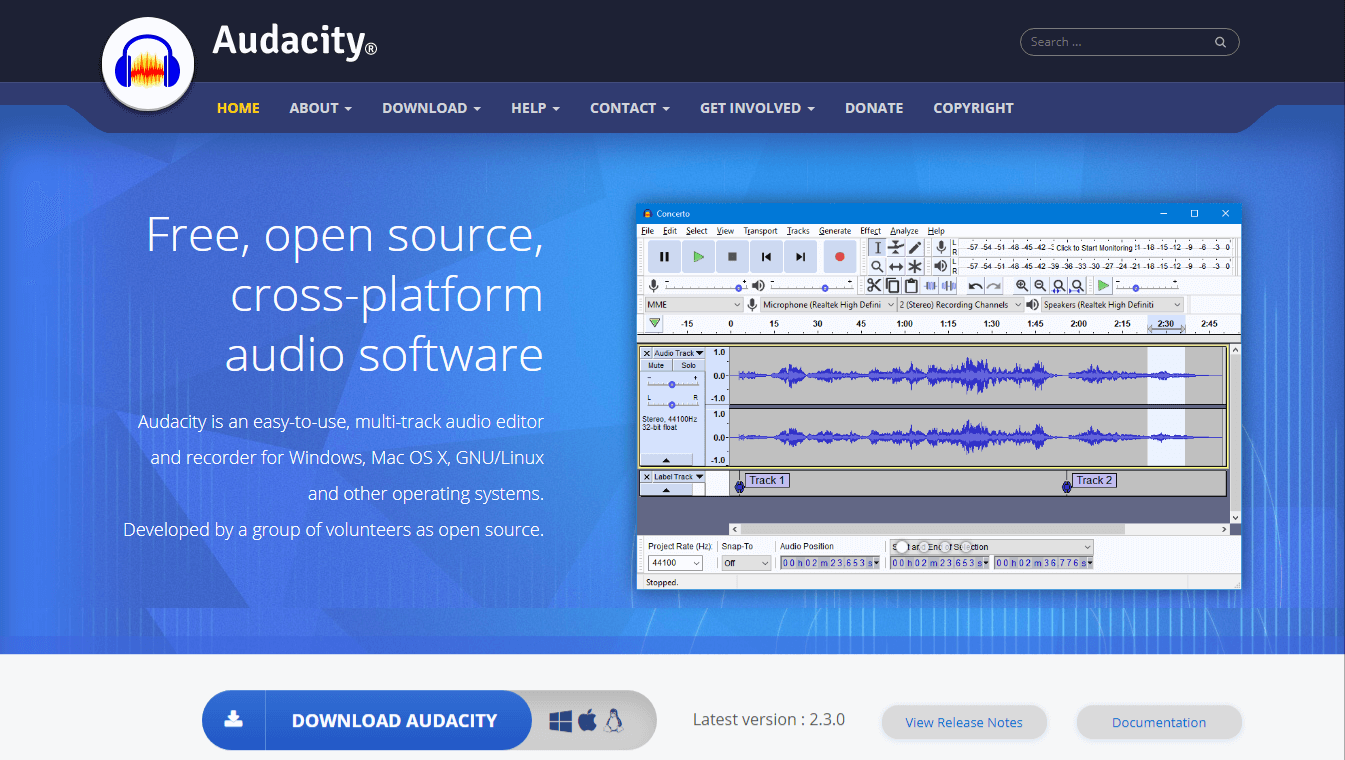The height and width of the screenshot is (760, 1345).
Task: Go to the COPYRIGHT page
Action: pos(973,108)
